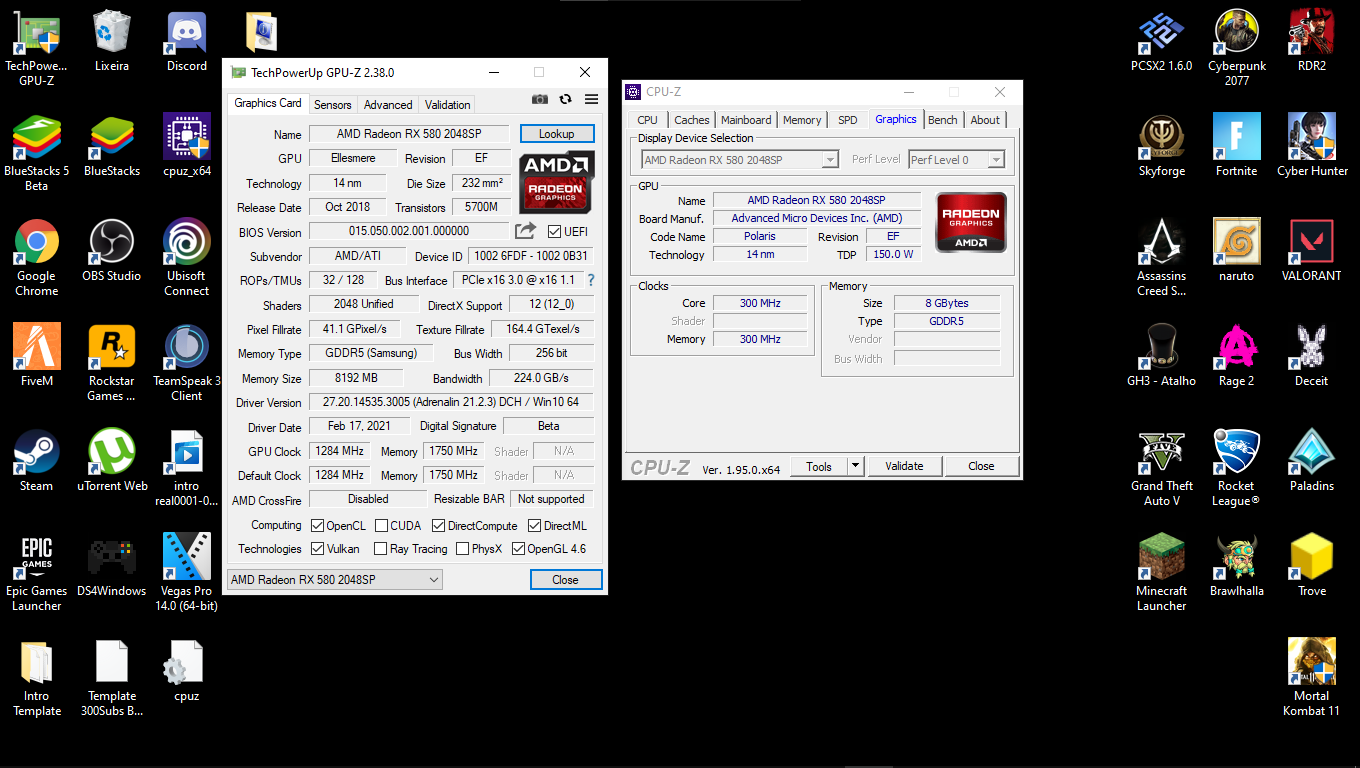Select the BlueStacks 5 Beta shortcut

pyautogui.click(x=37, y=153)
